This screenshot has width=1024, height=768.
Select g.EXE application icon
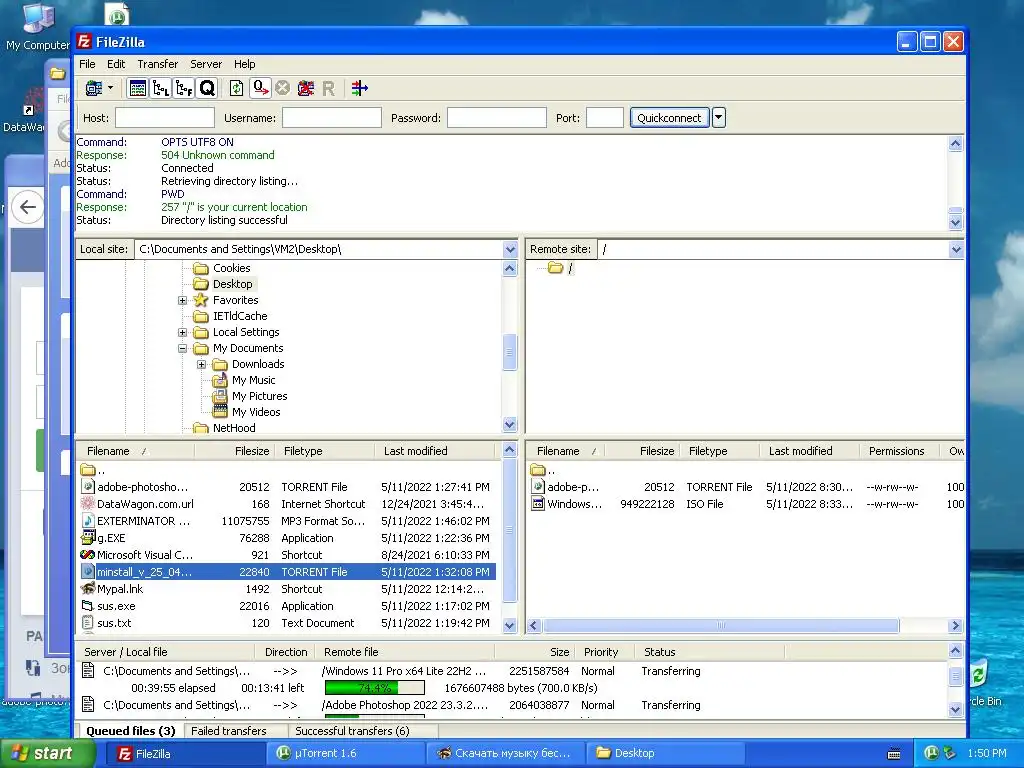88,537
